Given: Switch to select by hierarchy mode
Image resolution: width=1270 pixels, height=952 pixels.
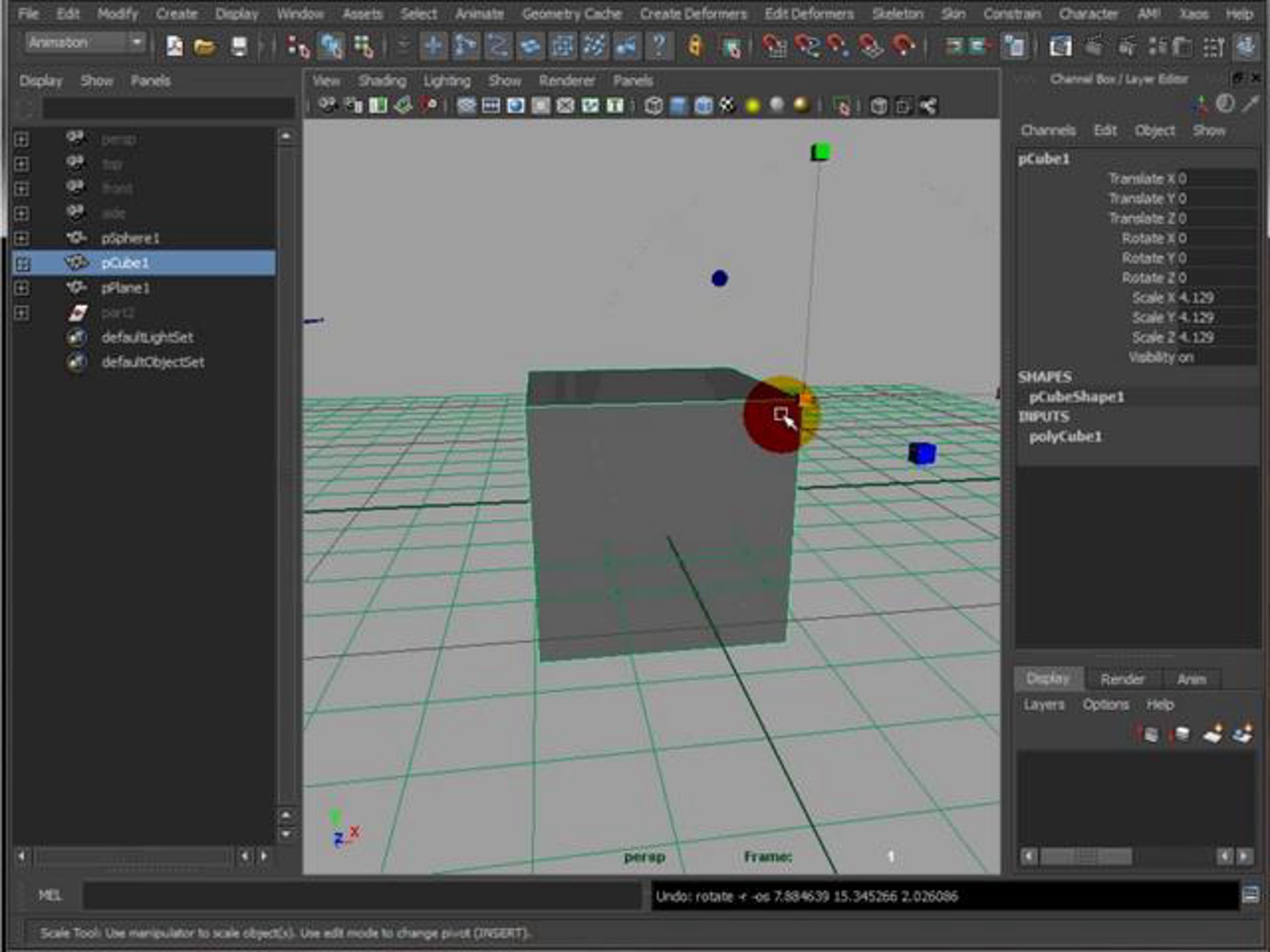Looking at the screenshot, I should (x=298, y=46).
